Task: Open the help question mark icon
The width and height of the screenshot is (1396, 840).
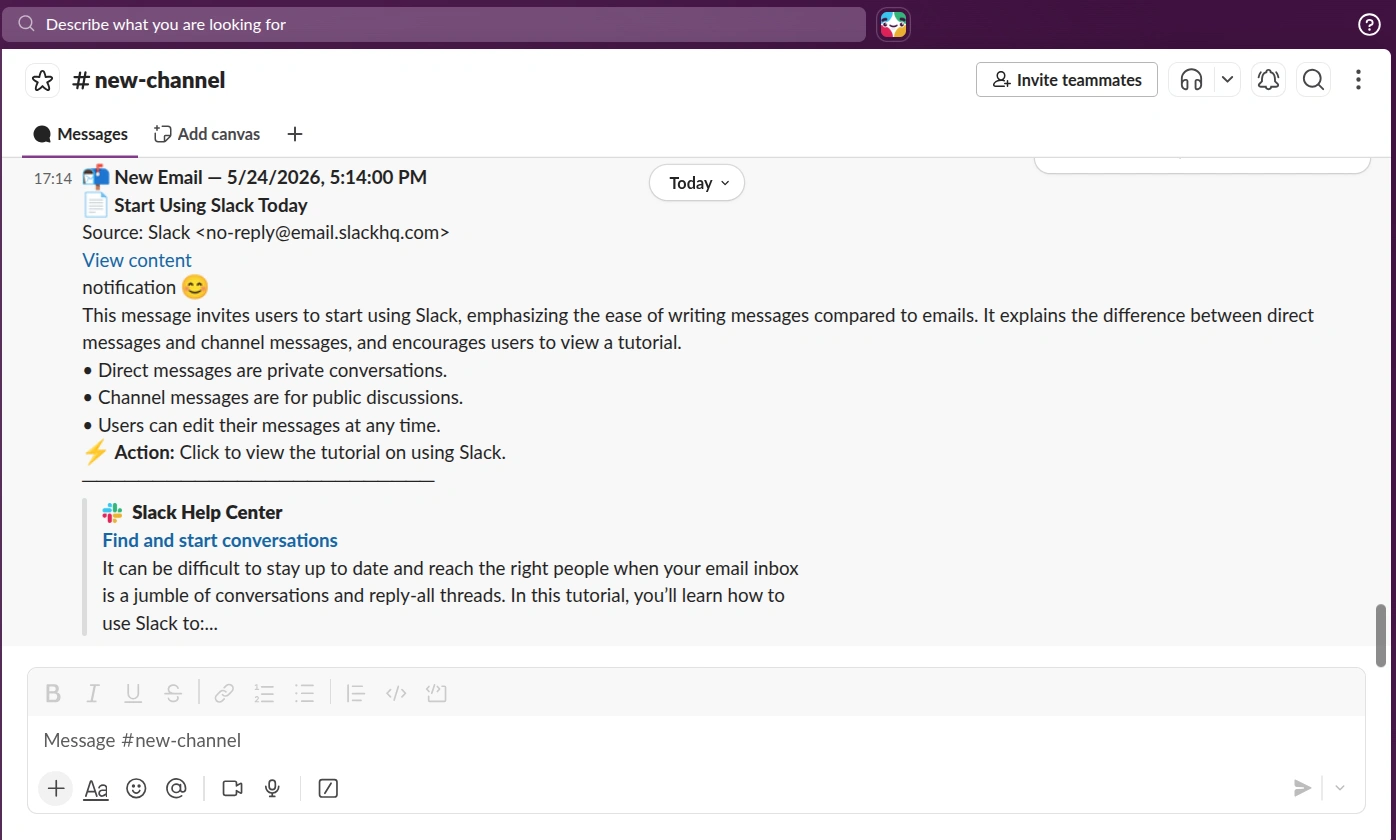Action: (1369, 25)
